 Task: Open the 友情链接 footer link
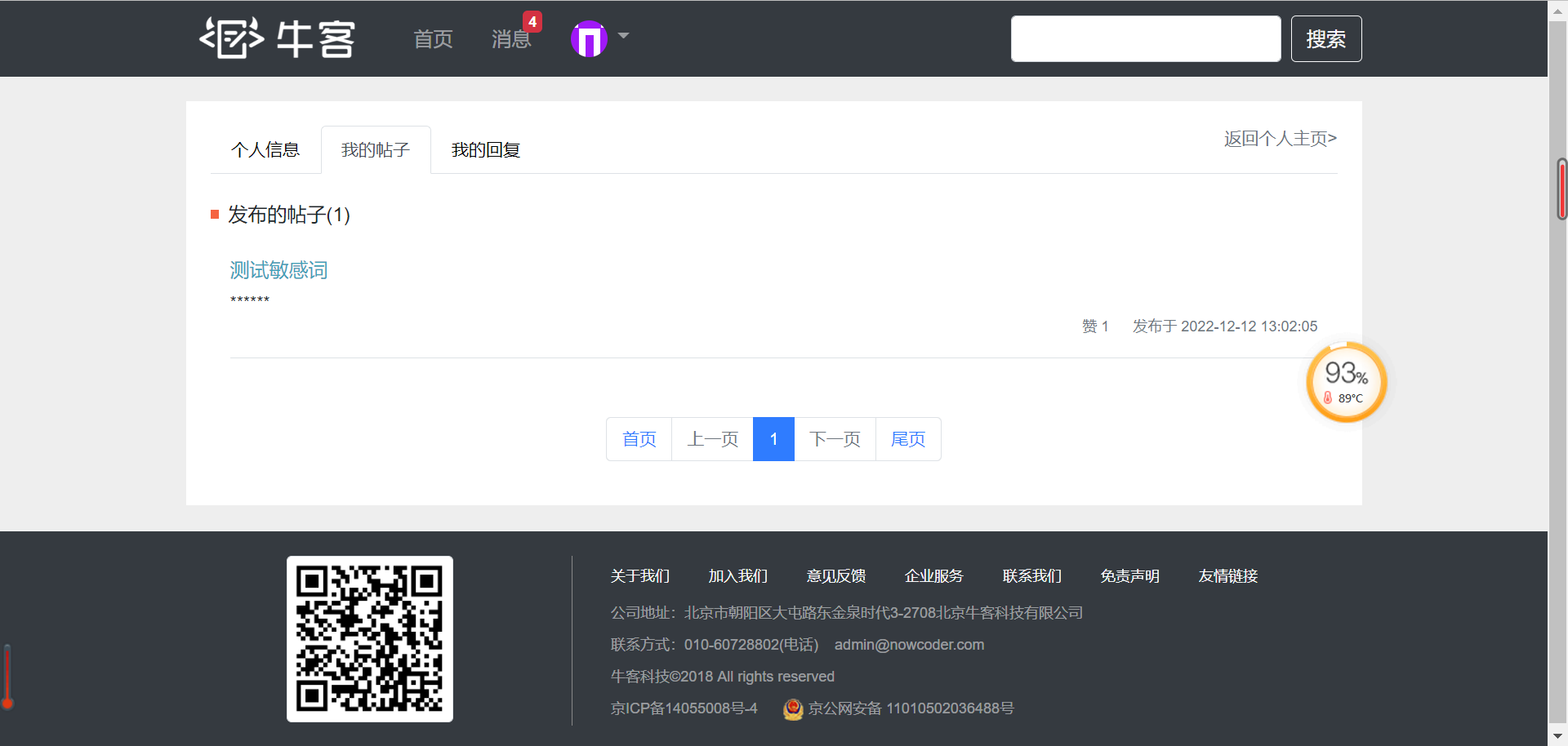click(x=1228, y=576)
